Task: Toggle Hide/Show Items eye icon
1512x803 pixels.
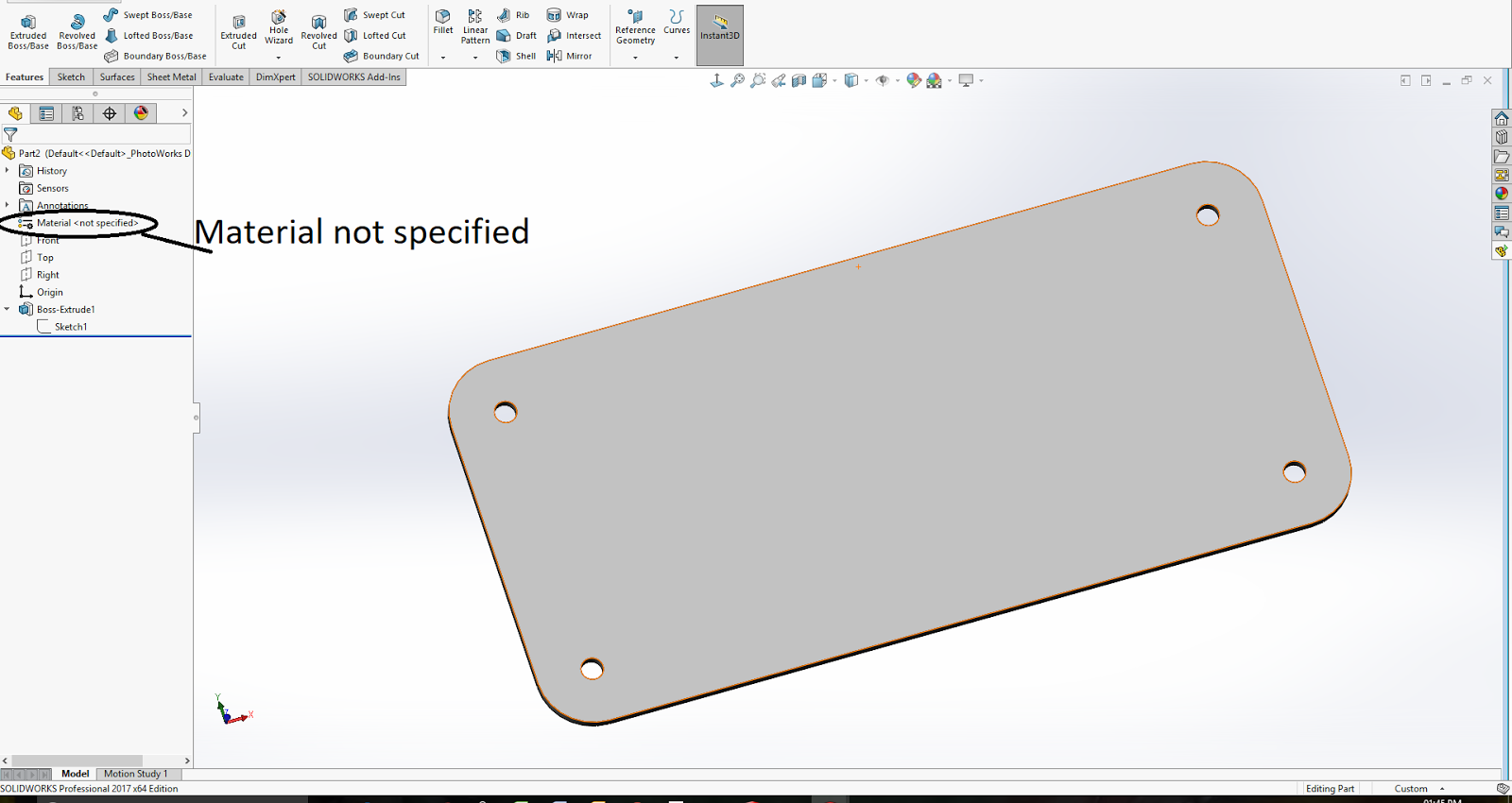Action: tap(883, 80)
